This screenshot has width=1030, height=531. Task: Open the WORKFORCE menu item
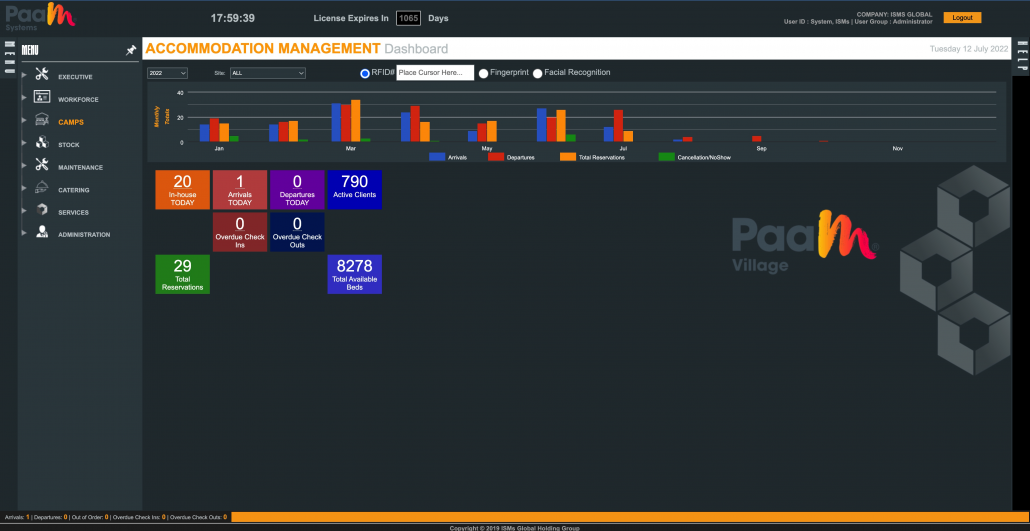coord(78,100)
